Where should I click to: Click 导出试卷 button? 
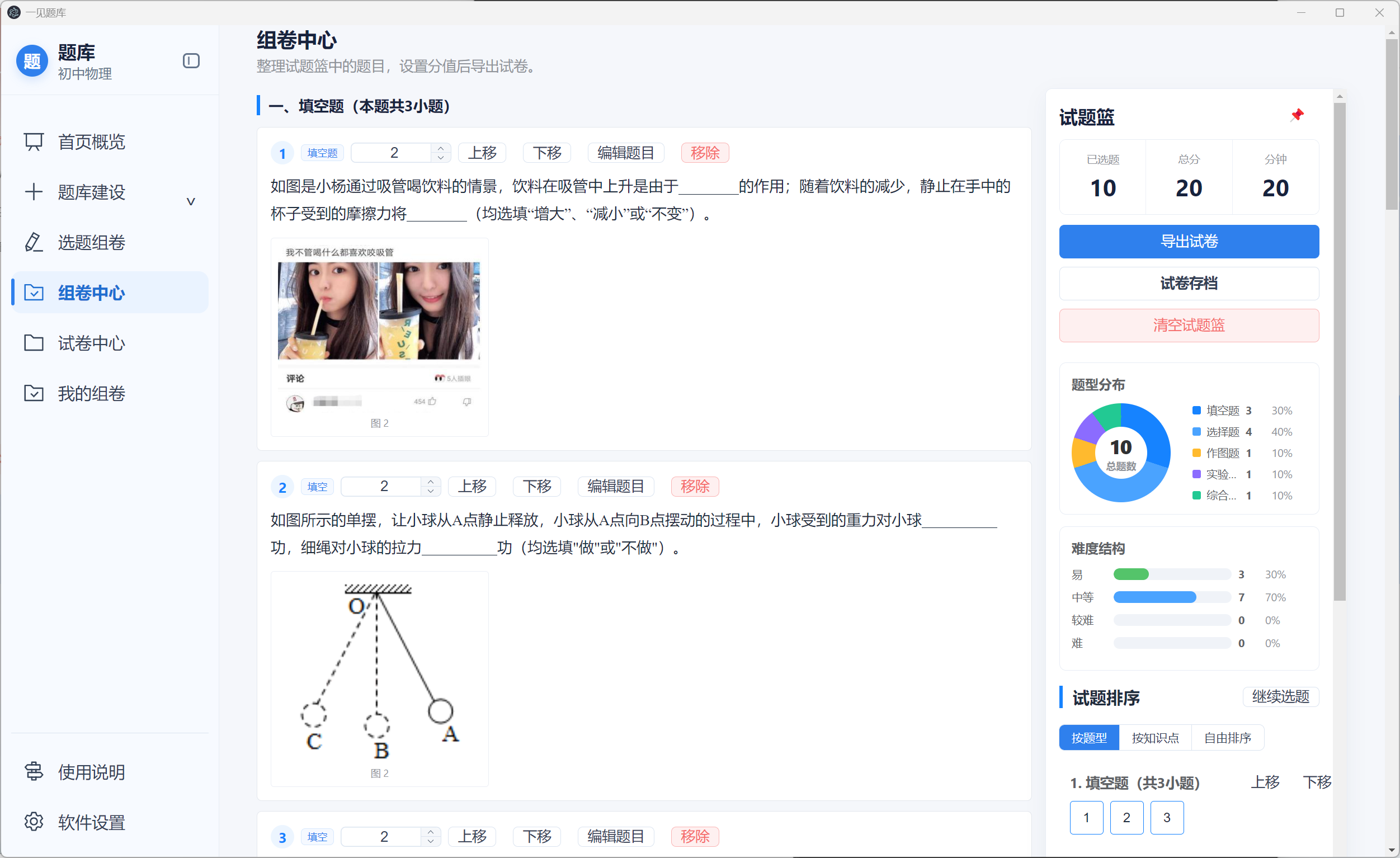[x=1189, y=241]
